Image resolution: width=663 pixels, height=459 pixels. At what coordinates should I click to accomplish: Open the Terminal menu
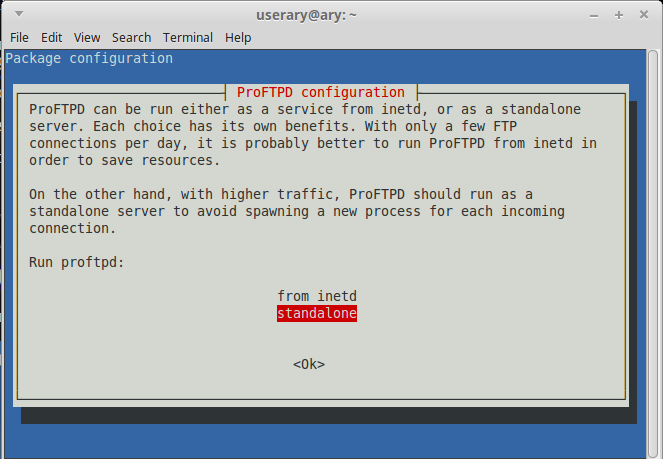click(188, 38)
